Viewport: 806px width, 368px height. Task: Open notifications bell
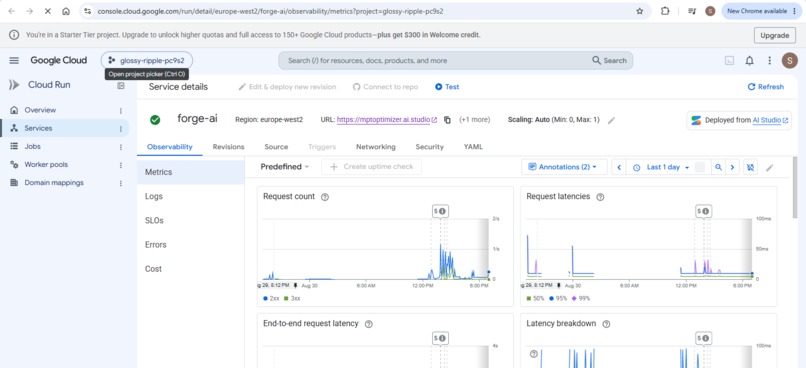click(749, 61)
